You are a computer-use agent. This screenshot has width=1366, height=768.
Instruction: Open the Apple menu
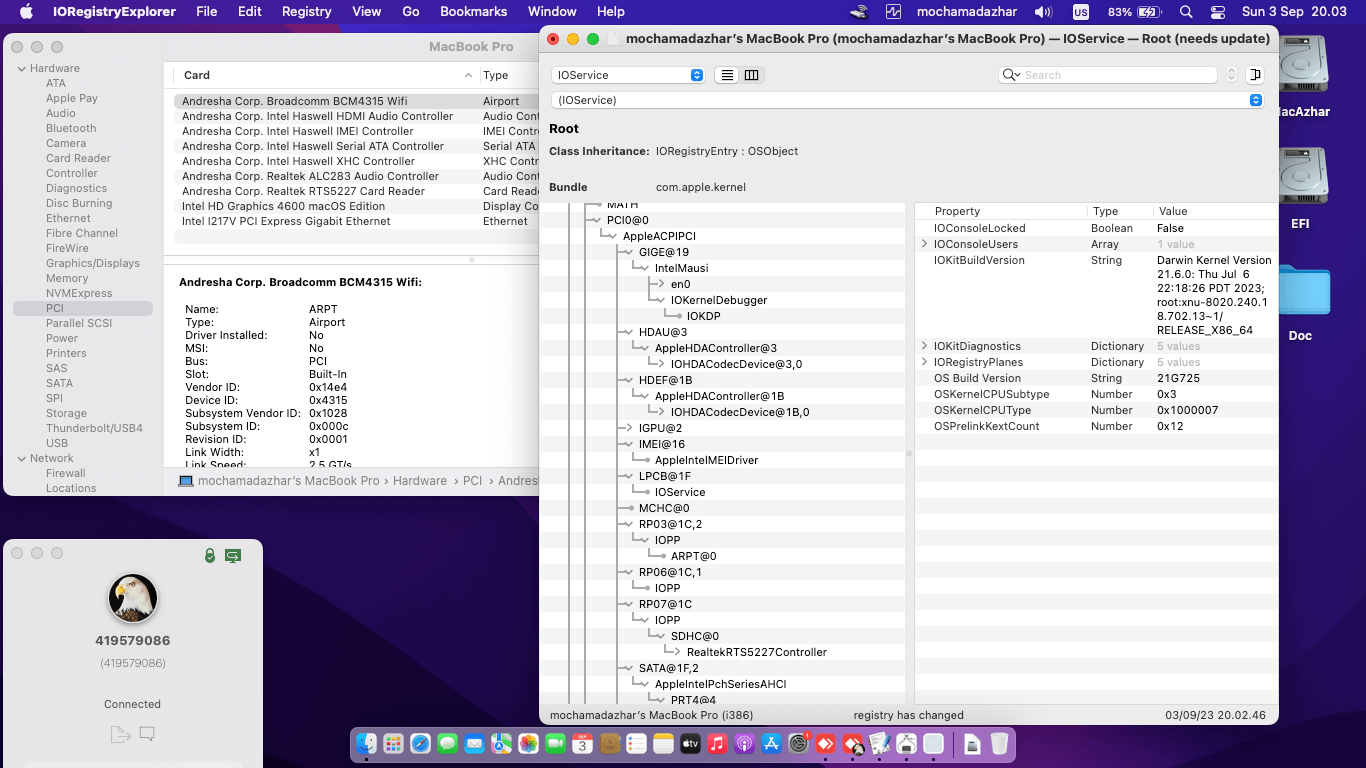[26, 12]
